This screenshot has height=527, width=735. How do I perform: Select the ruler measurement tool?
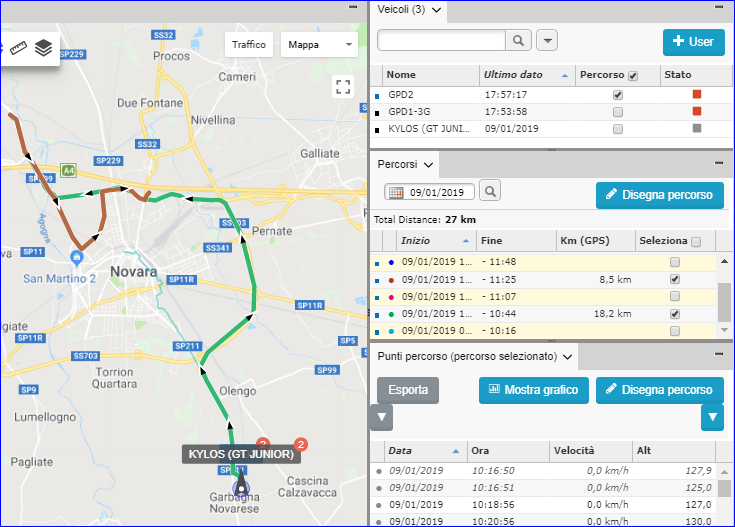(x=18, y=47)
